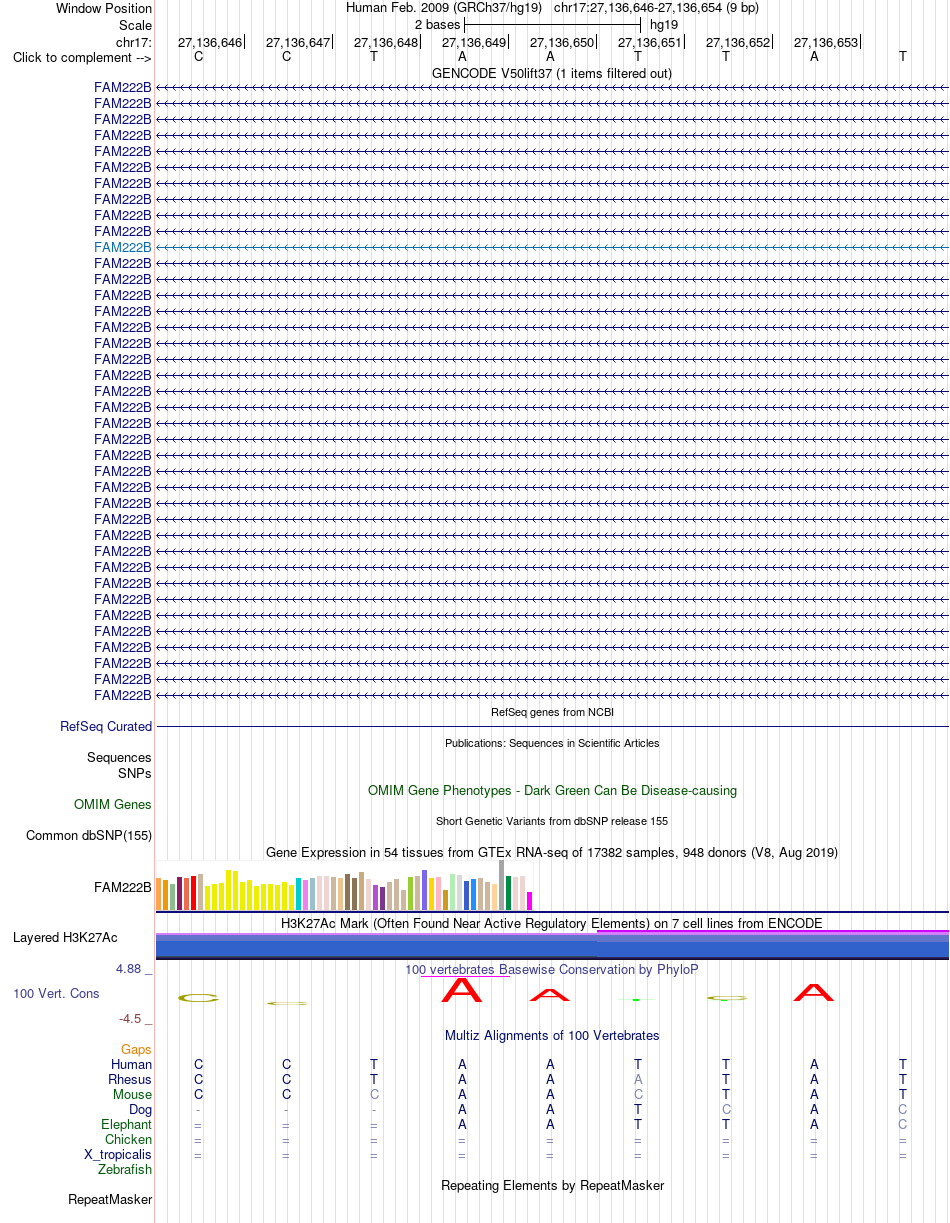Open the 100 Vert. Cons track label
Image resolution: width=950 pixels, height=1223 pixels.
click(x=56, y=993)
